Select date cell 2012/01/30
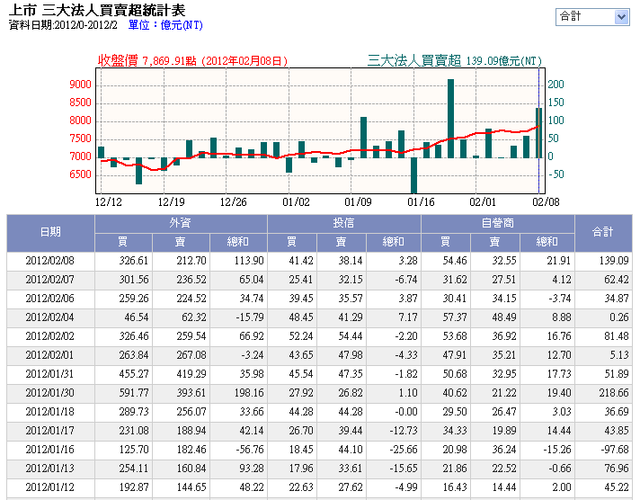This screenshot has height=500, width=640. (50, 393)
